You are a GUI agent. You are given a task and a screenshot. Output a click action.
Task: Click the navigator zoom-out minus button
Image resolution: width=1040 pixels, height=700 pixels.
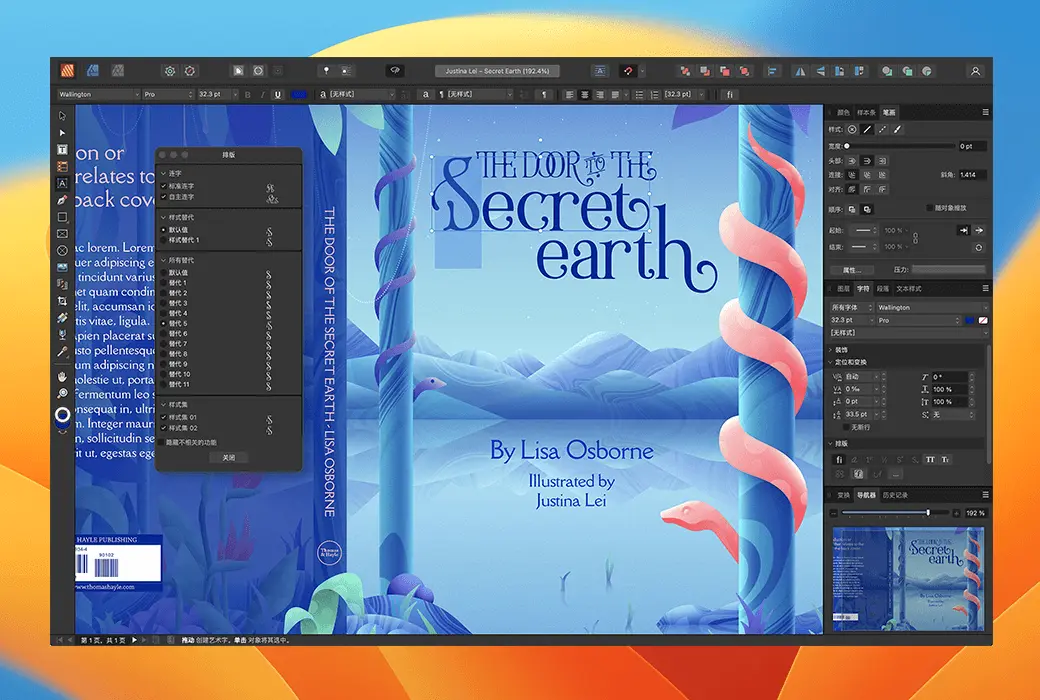tap(834, 513)
